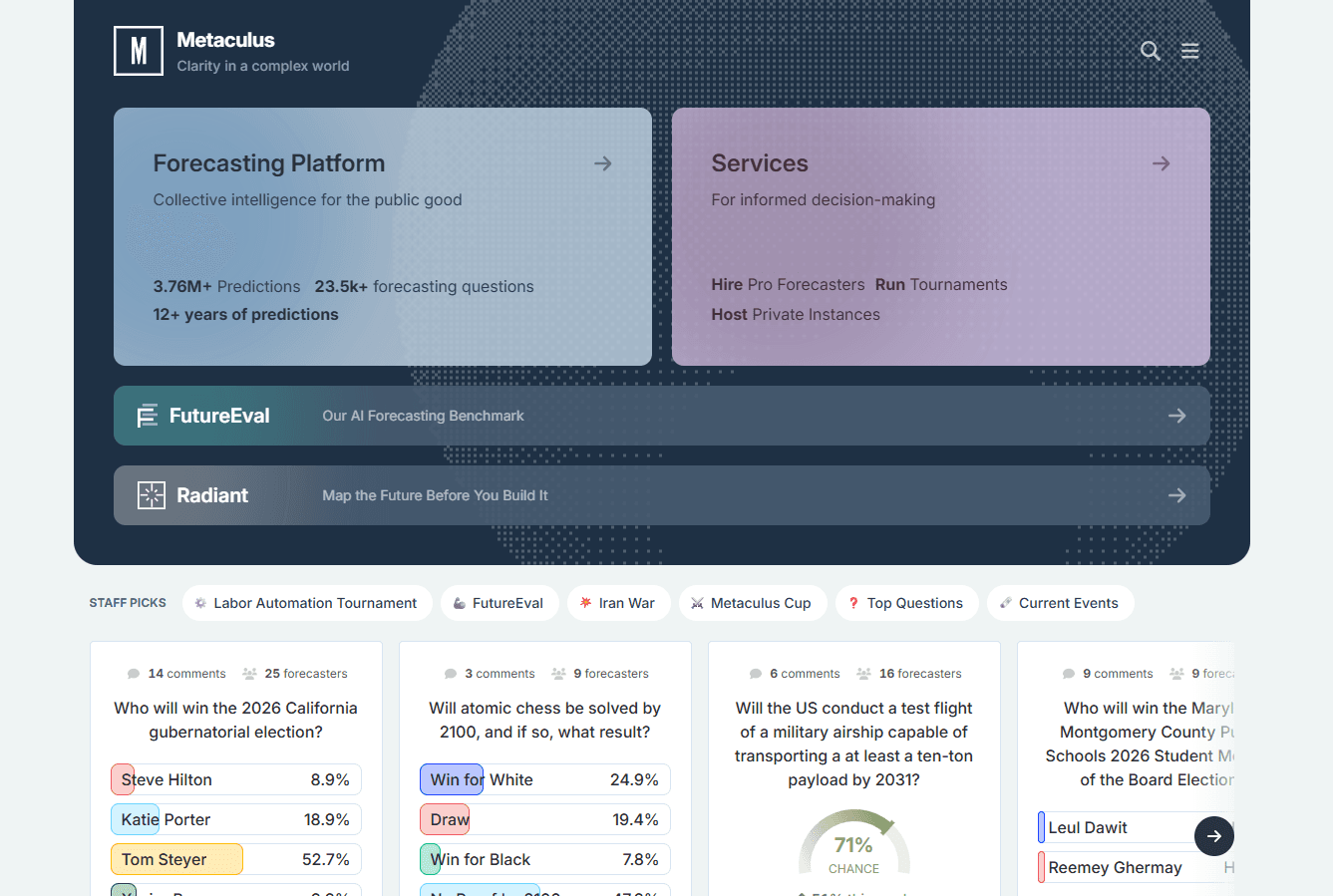Click the Labor Automation Tournament gear icon

click(x=200, y=603)
